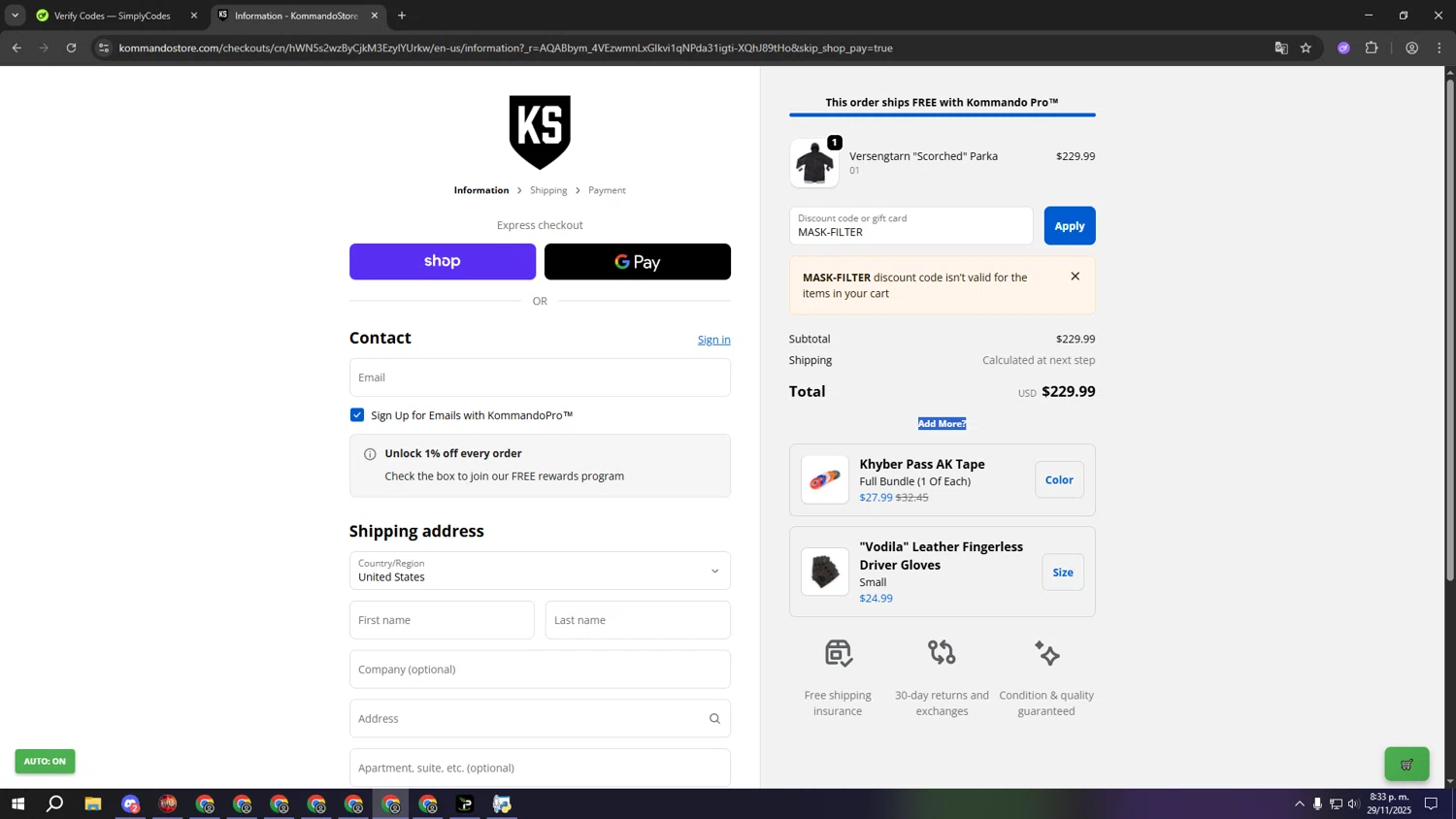
Task: Select the Information breadcrumb step
Action: [x=481, y=190]
